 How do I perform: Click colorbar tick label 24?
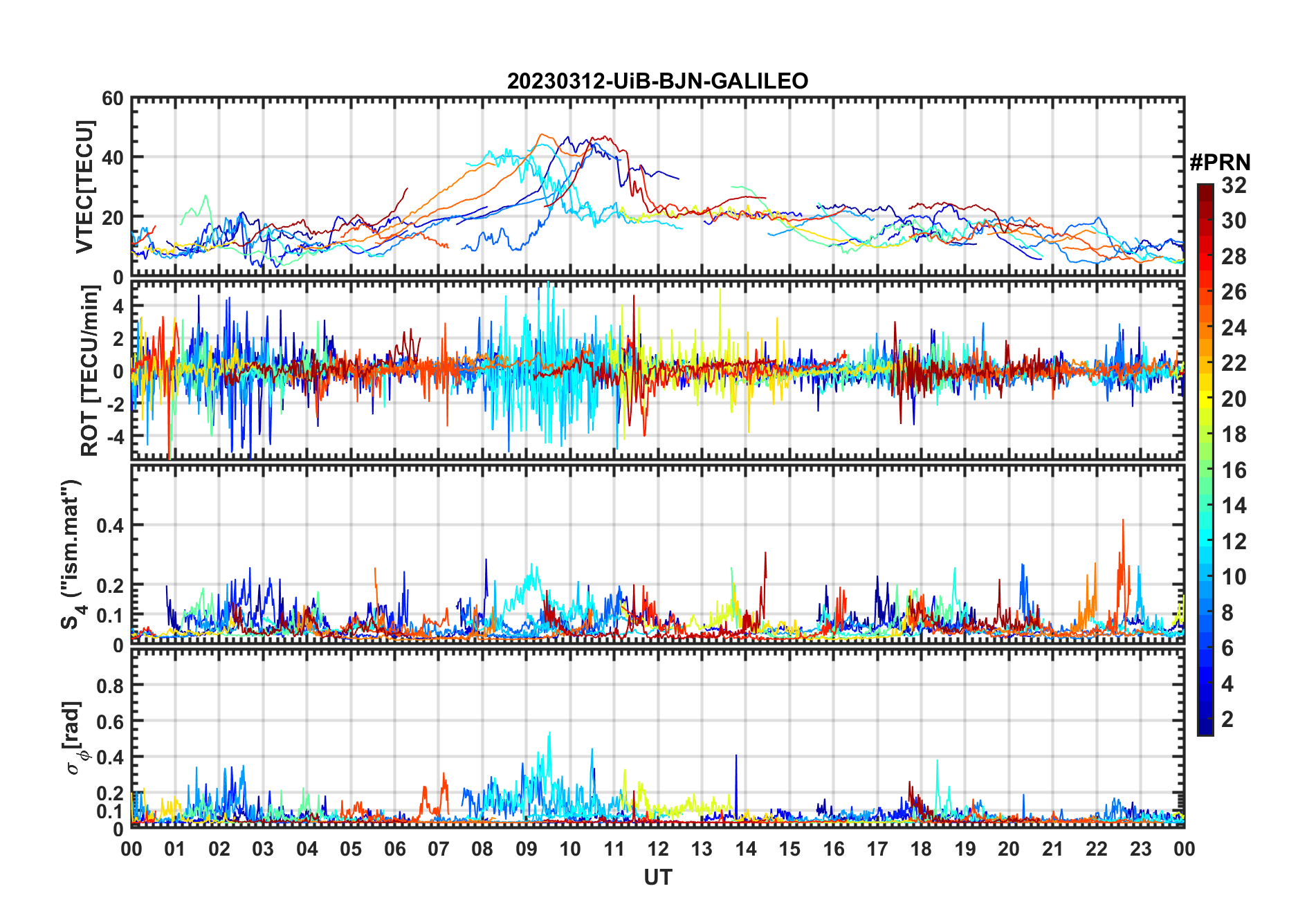1234,328
